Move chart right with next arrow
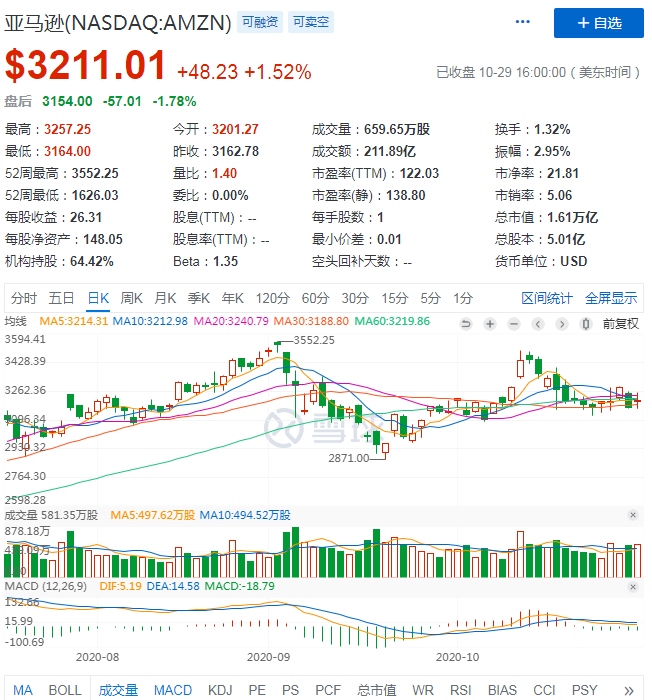 point(562,324)
